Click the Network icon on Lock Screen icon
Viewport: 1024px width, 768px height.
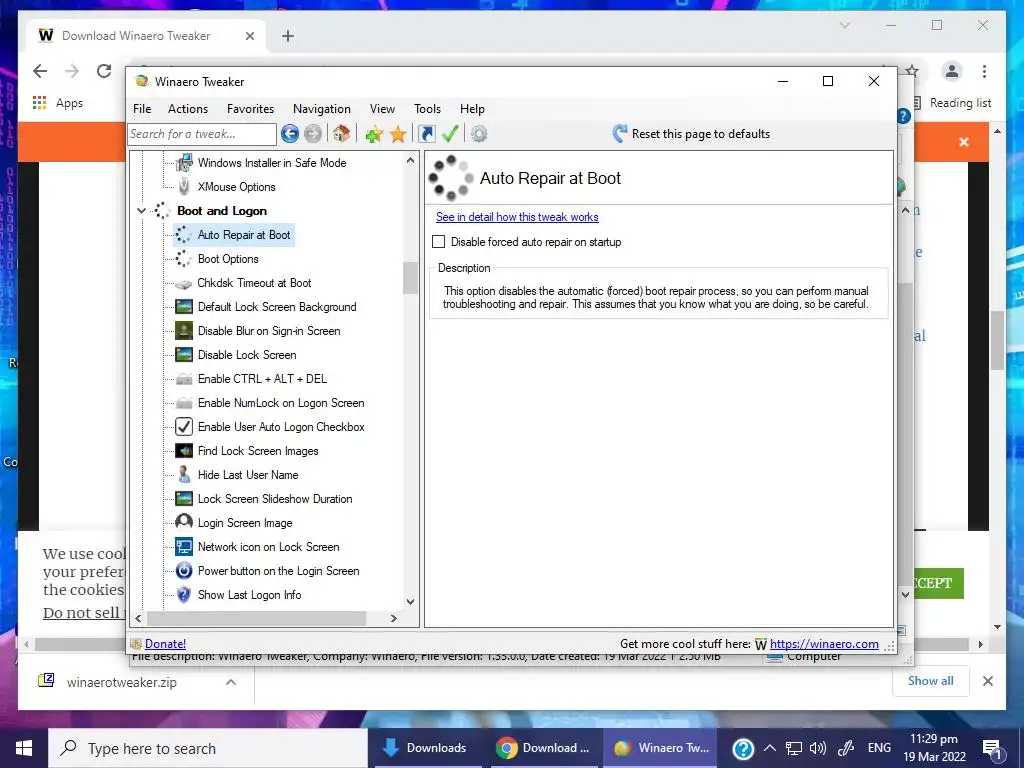(x=184, y=547)
